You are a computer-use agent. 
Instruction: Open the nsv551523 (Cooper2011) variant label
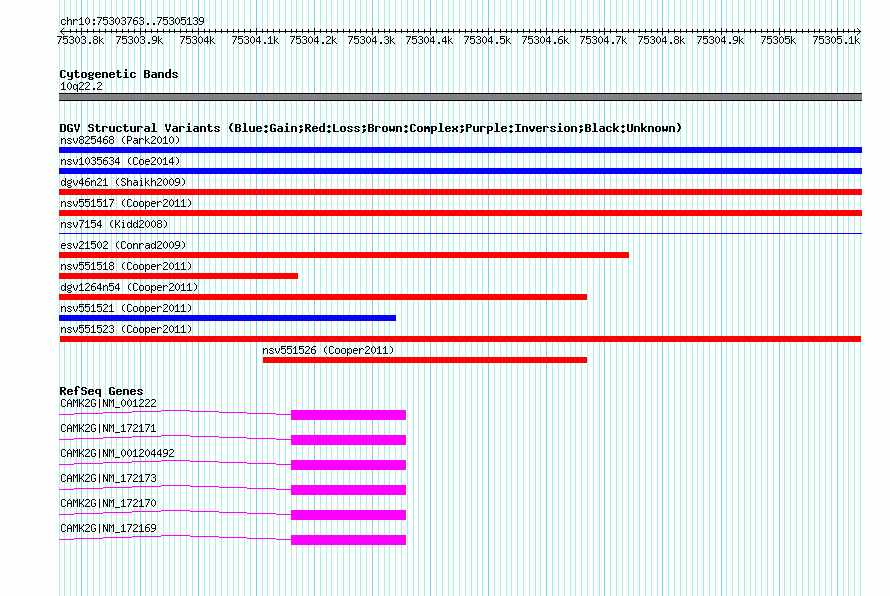click(x=126, y=329)
